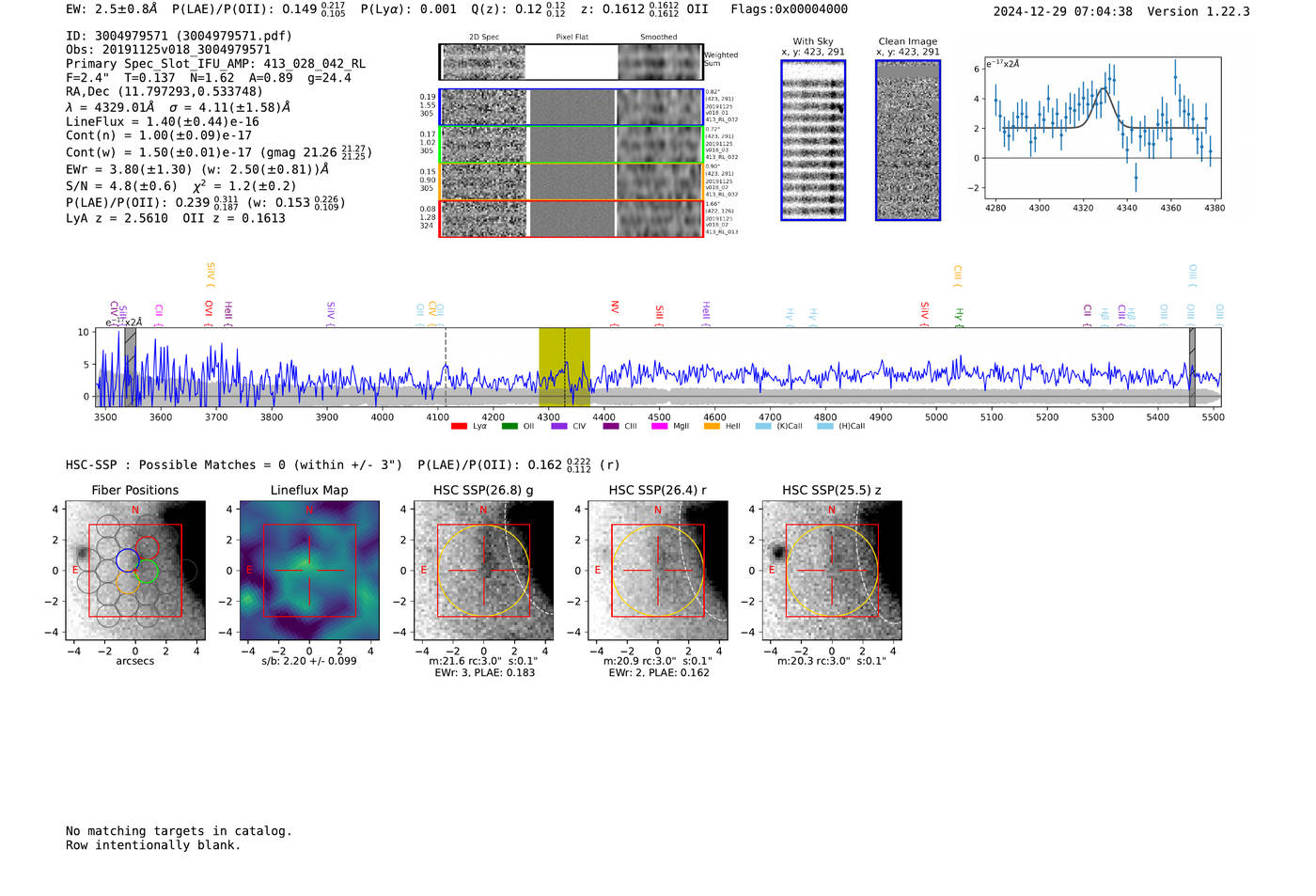Select the orange-bordered 2D spectrum row
The width and height of the screenshot is (1316, 896).
[571, 181]
